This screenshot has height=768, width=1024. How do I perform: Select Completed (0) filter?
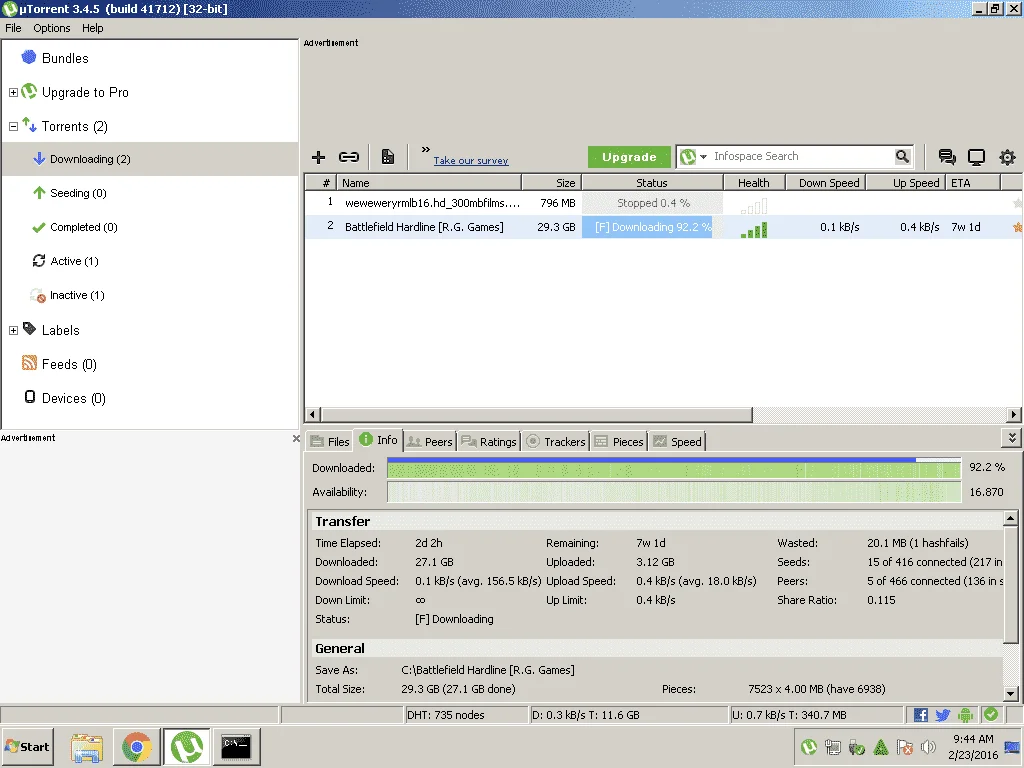coord(84,227)
